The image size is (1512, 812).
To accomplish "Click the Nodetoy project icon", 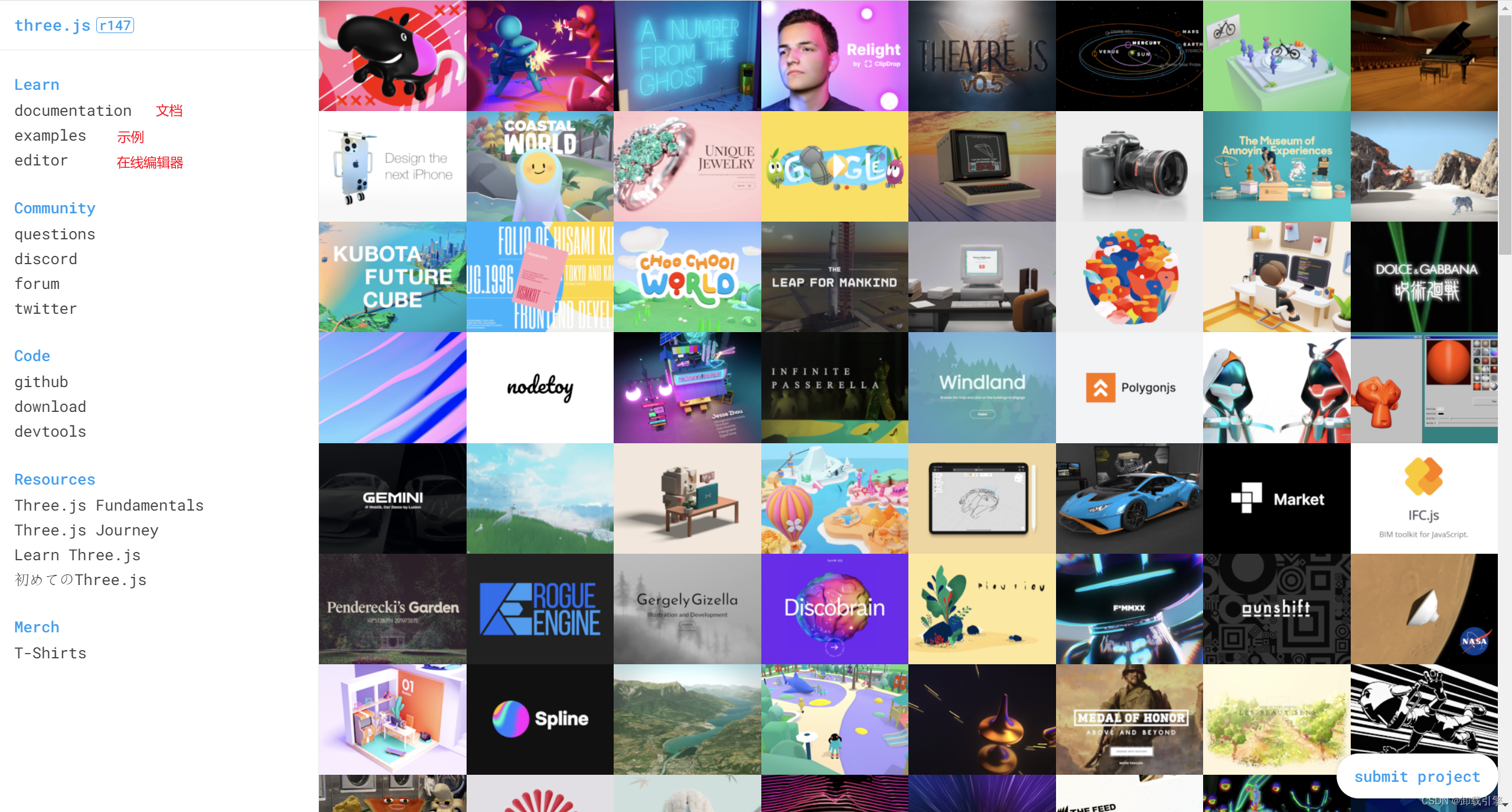I will point(540,389).
